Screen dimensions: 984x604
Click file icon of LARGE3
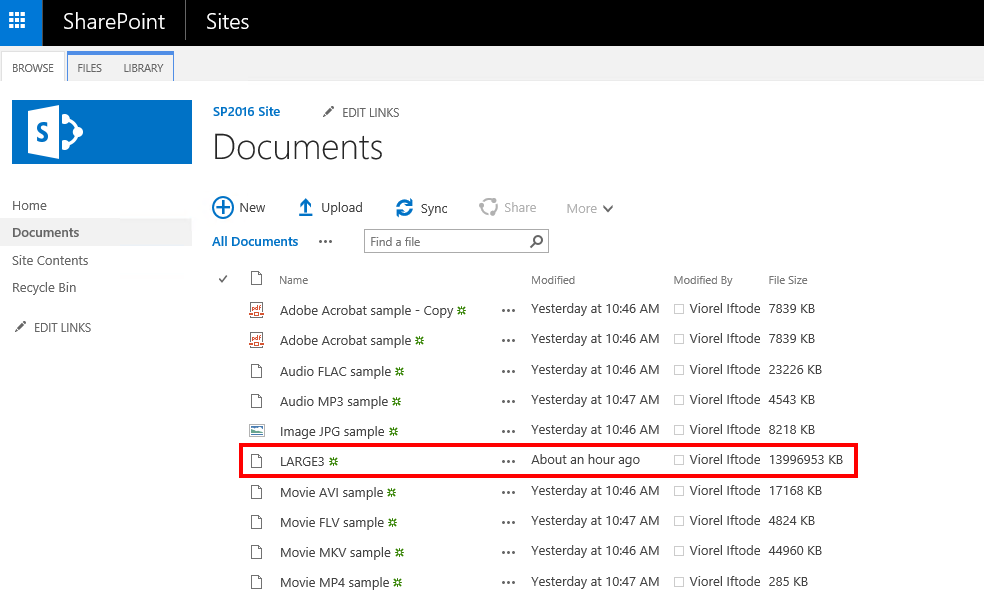(257, 461)
